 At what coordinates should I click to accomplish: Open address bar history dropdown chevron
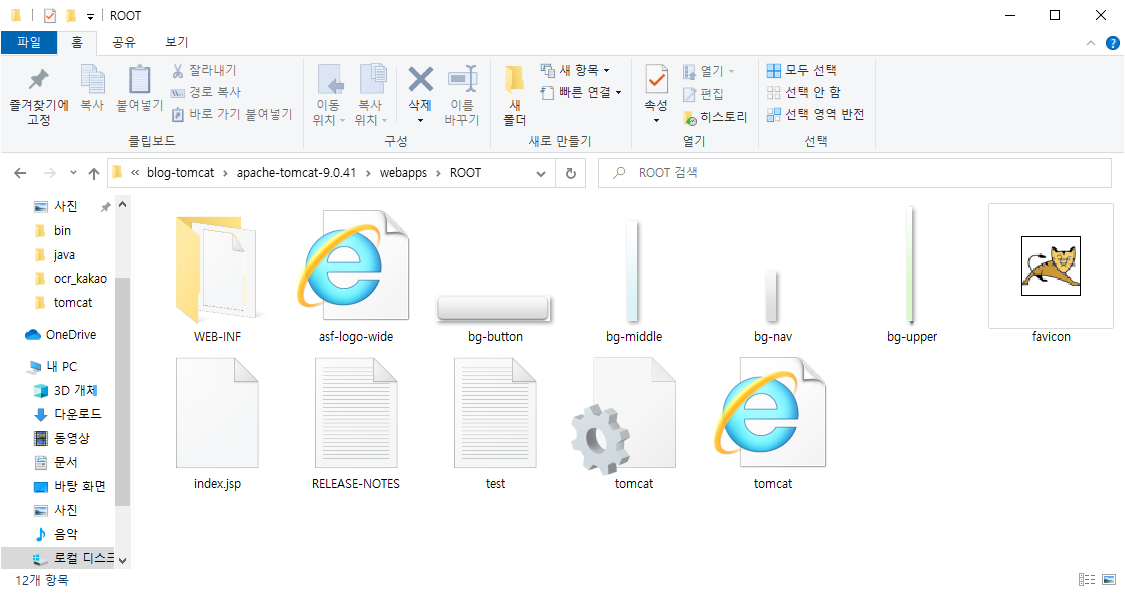click(x=541, y=174)
